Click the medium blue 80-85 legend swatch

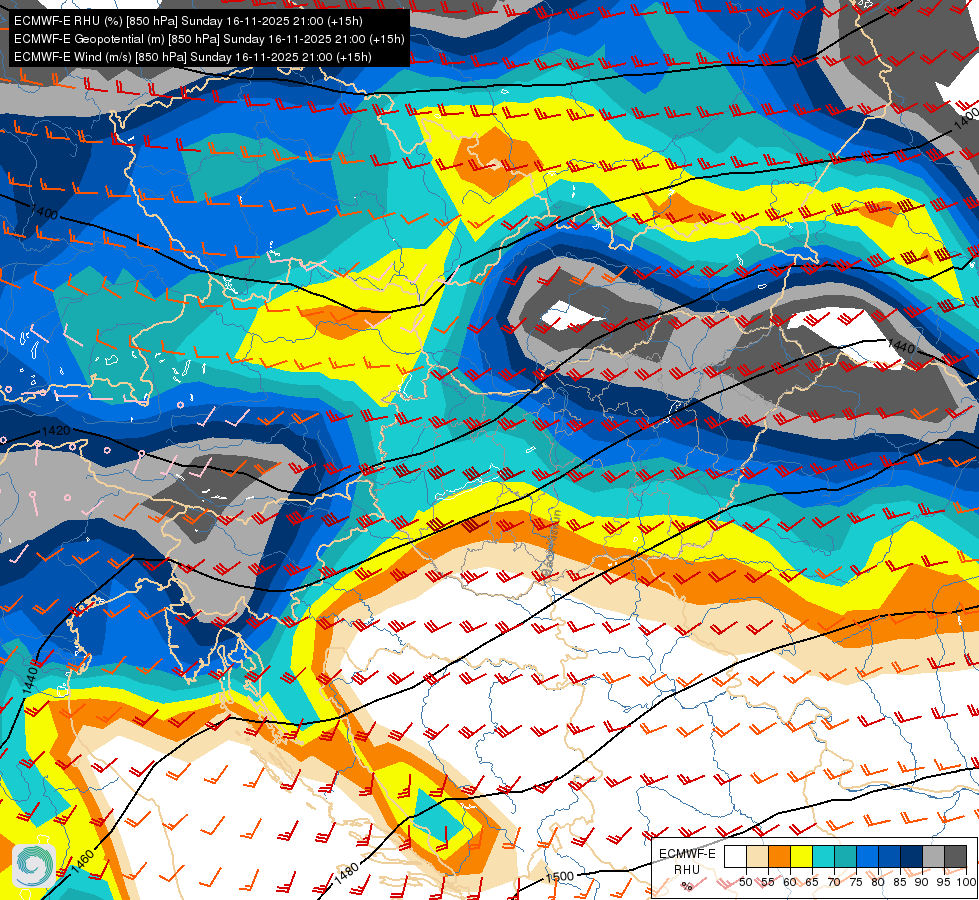pos(890,856)
